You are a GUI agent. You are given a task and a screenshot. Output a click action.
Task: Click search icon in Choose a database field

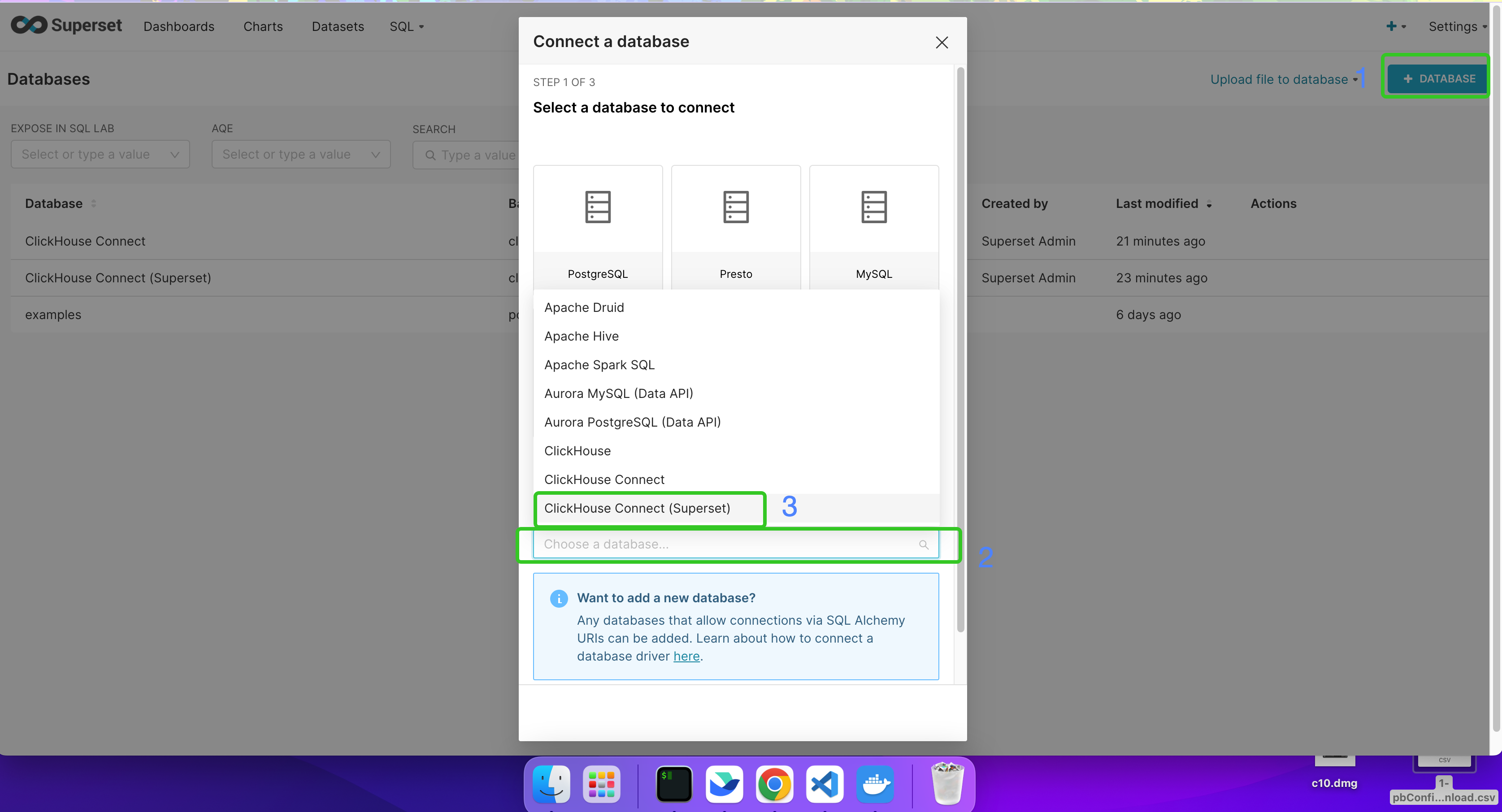point(924,544)
